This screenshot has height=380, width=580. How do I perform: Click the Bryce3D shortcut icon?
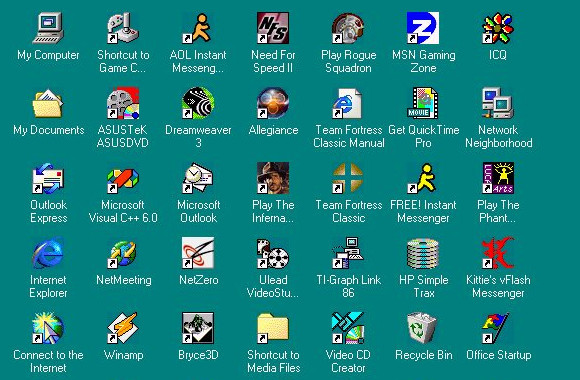198,328
